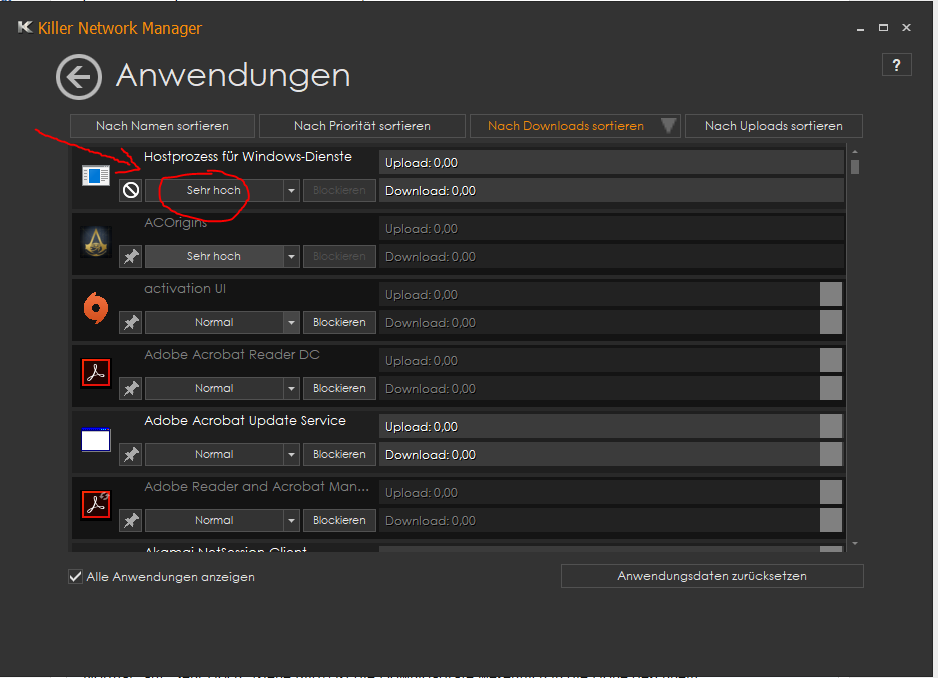
Task: Maximize the Killer Network Manager window
Action: [883, 28]
